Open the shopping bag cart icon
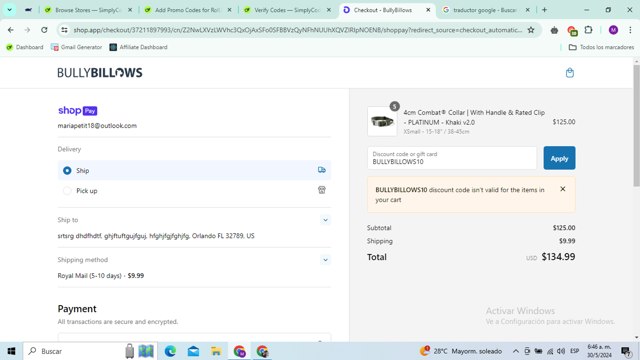 tap(569, 73)
